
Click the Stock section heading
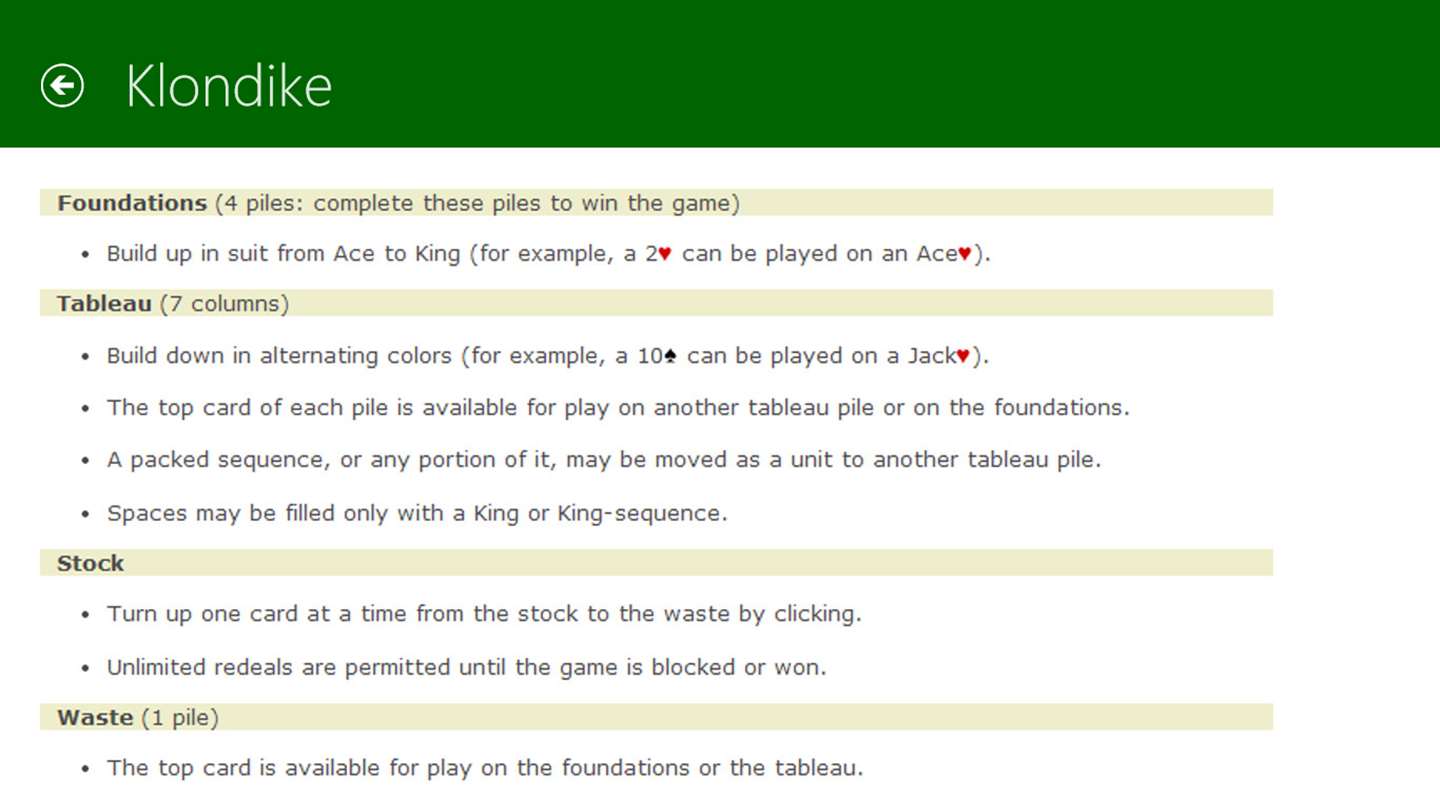click(656, 563)
